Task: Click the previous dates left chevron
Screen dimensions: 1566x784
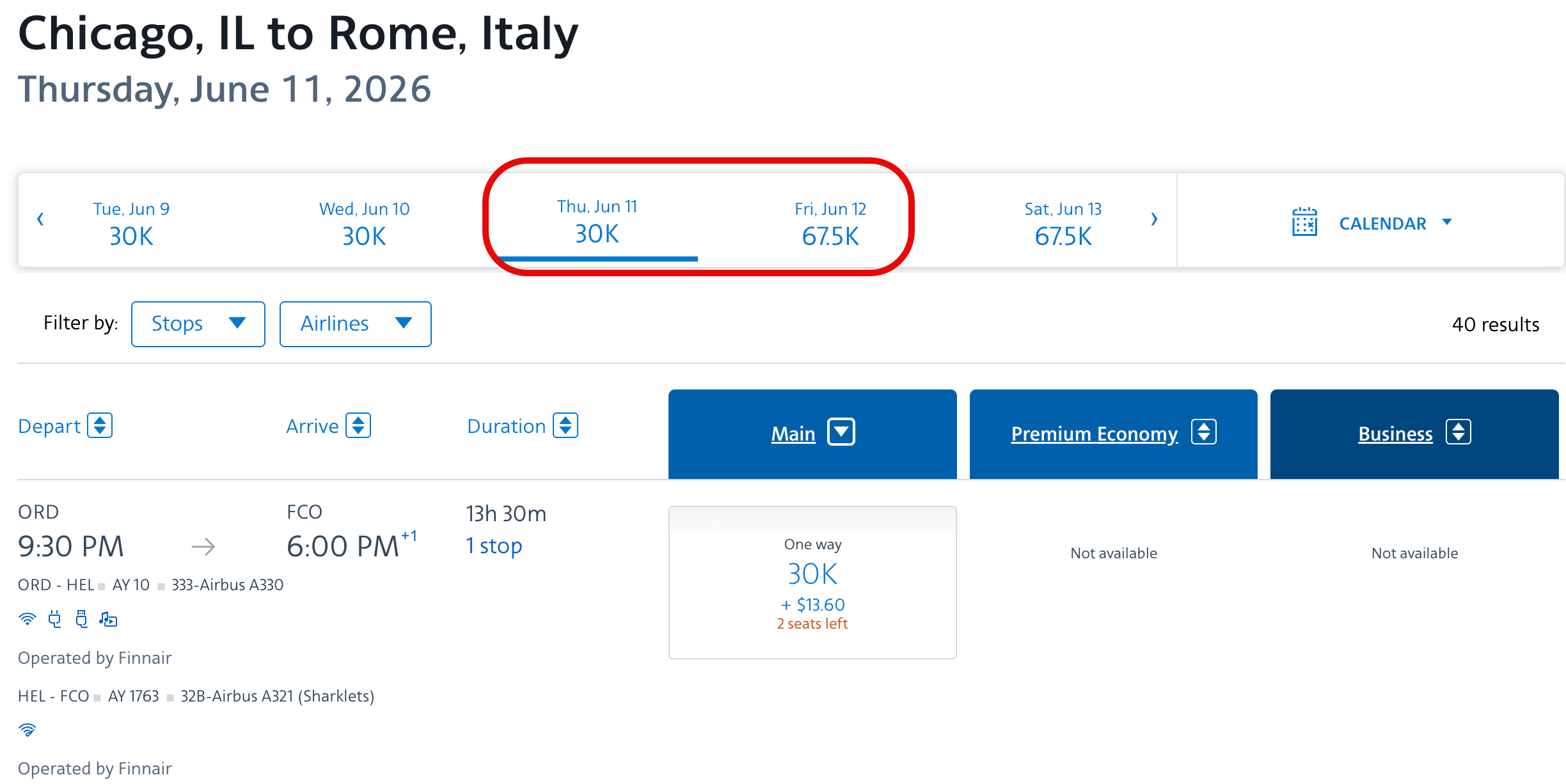Action: pyautogui.click(x=40, y=219)
